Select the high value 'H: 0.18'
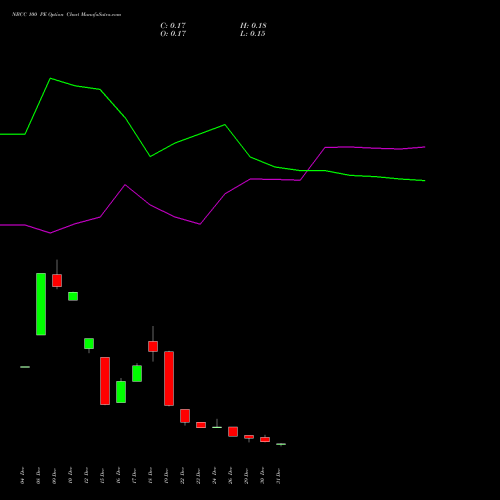 point(253,26)
